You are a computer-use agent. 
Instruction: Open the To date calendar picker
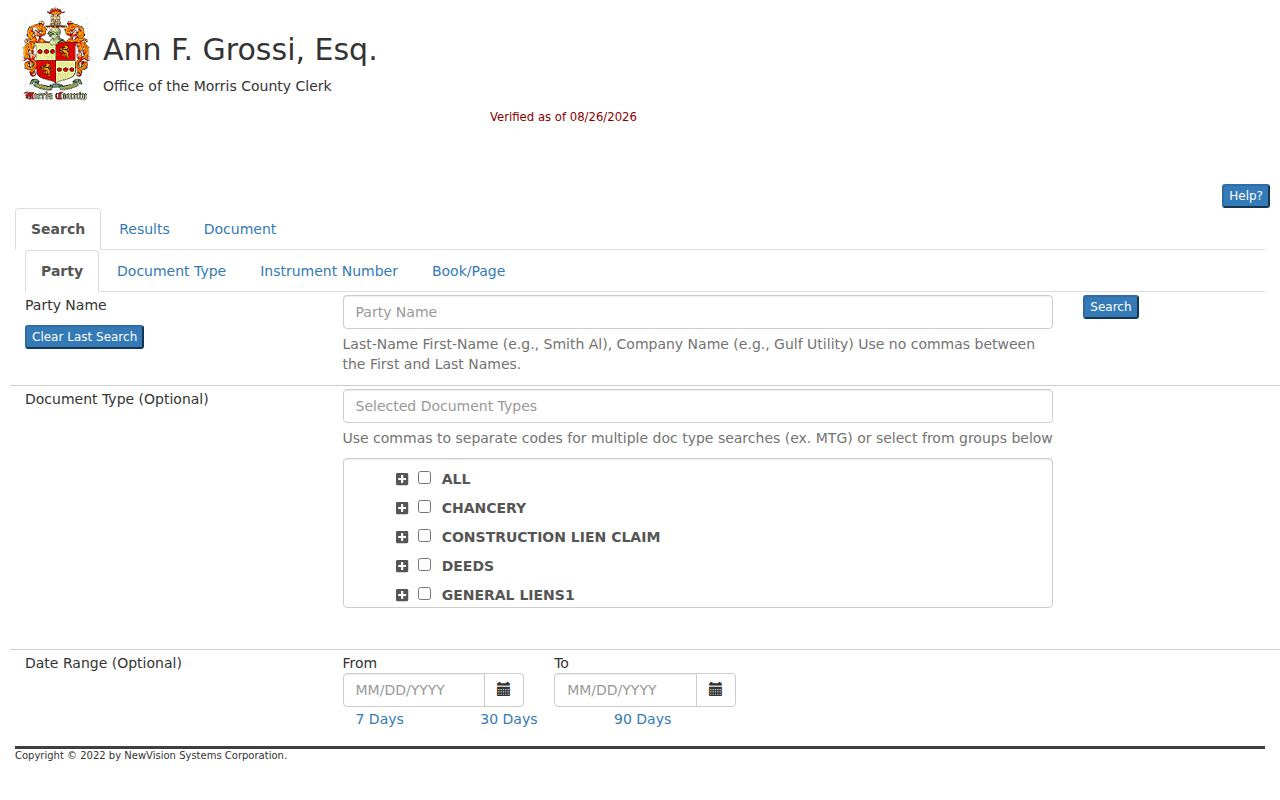pyautogui.click(x=716, y=690)
